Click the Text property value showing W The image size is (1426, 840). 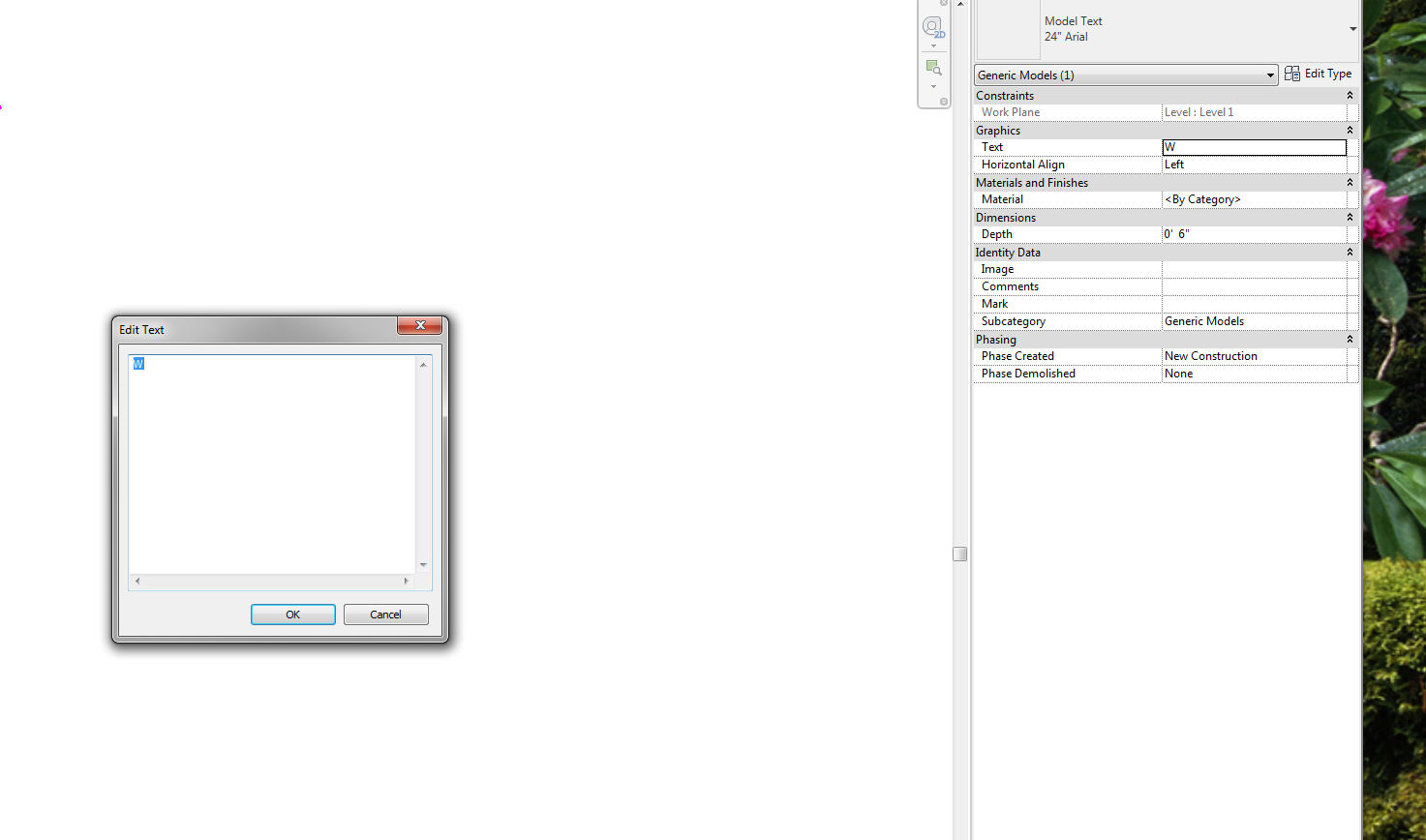(x=1254, y=147)
